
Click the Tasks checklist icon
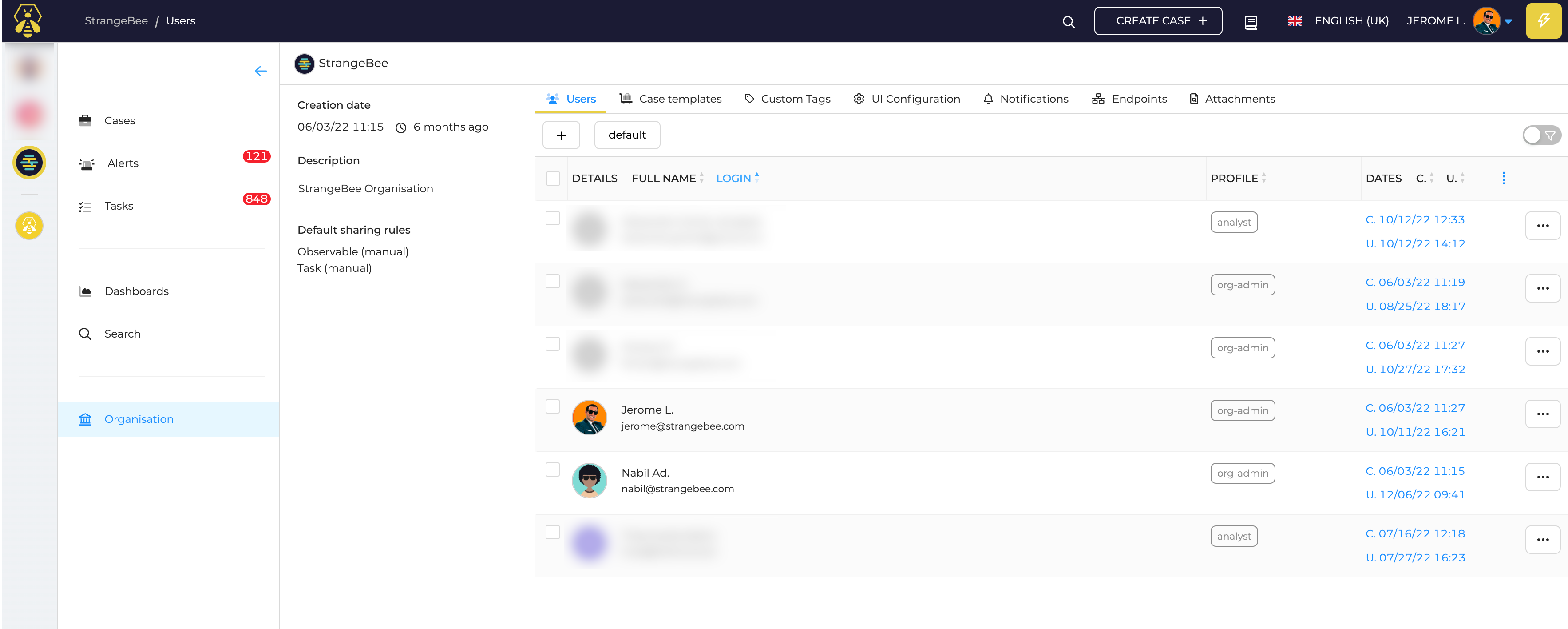click(85, 207)
